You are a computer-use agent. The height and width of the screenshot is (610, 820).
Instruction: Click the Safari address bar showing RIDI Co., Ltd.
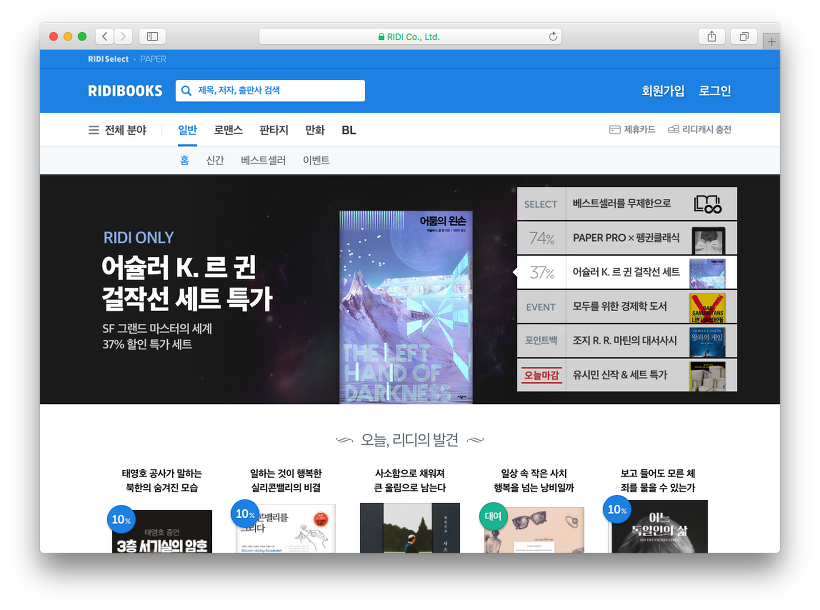pyautogui.click(x=410, y=37)
